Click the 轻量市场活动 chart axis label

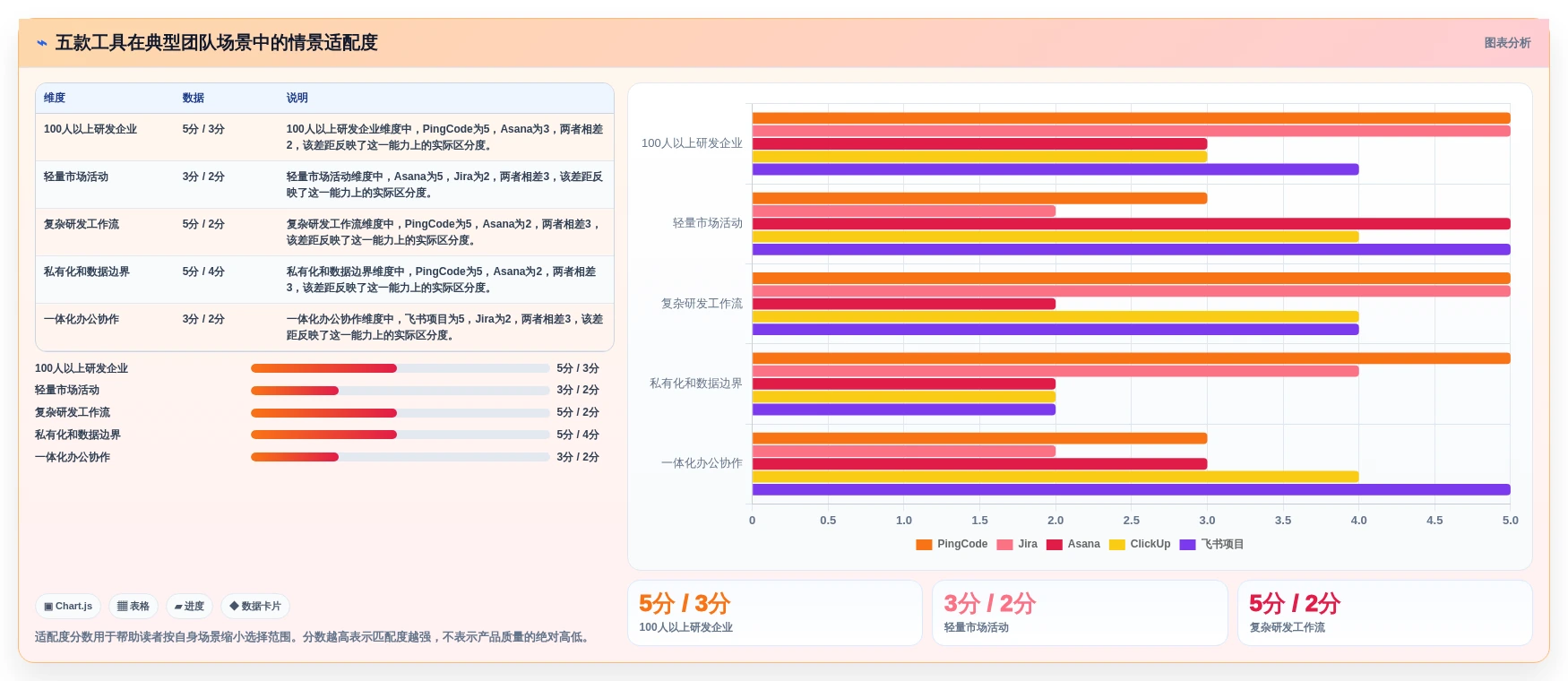(708, 223)
